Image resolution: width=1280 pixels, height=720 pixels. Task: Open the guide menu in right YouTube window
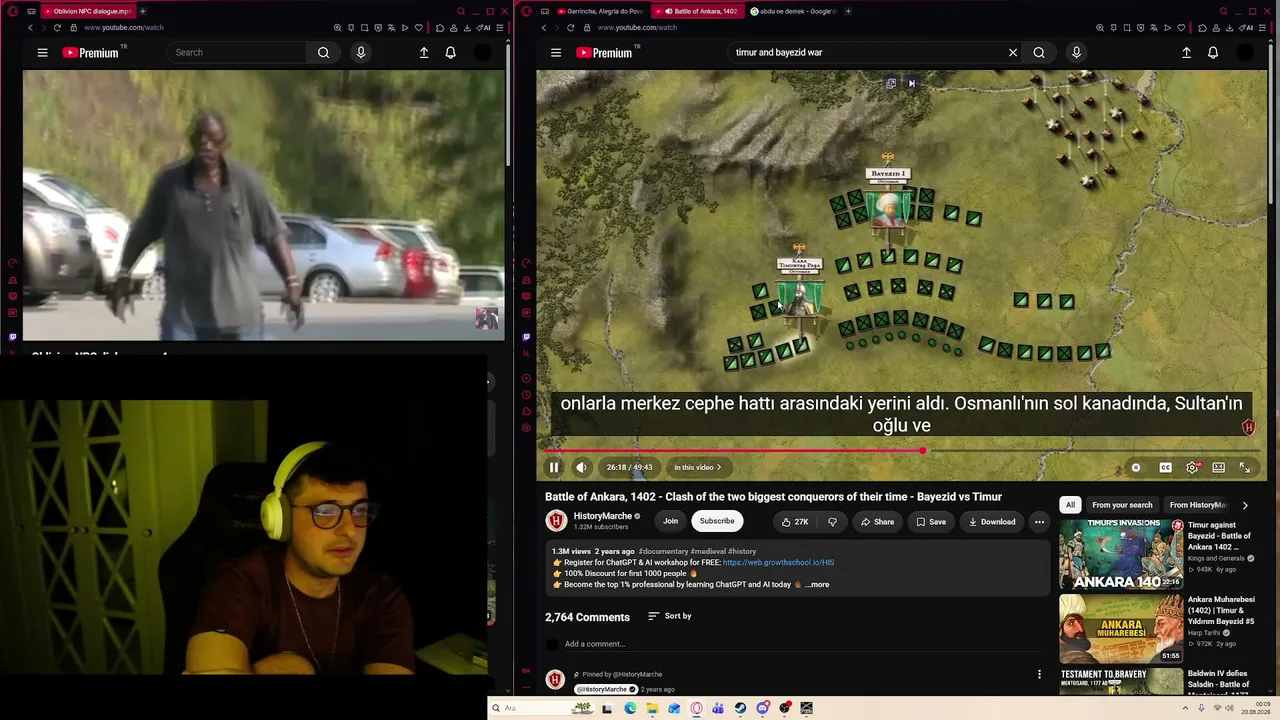click(x=555, y=52)
